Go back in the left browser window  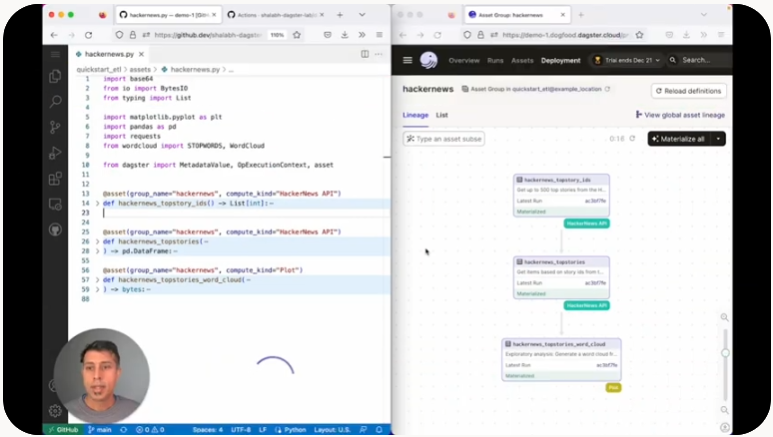54,35
